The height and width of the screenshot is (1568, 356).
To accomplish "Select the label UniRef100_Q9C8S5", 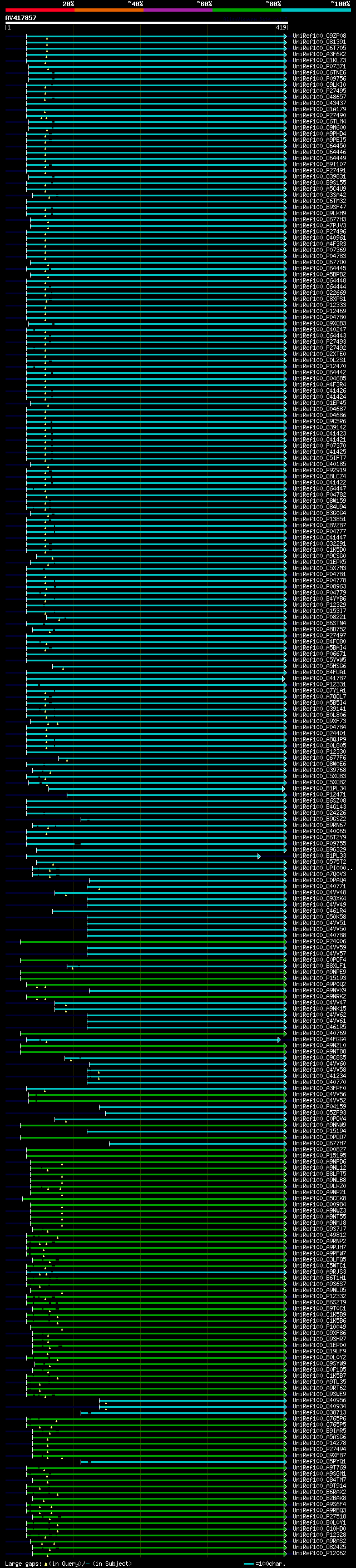I will [319, 1057].
